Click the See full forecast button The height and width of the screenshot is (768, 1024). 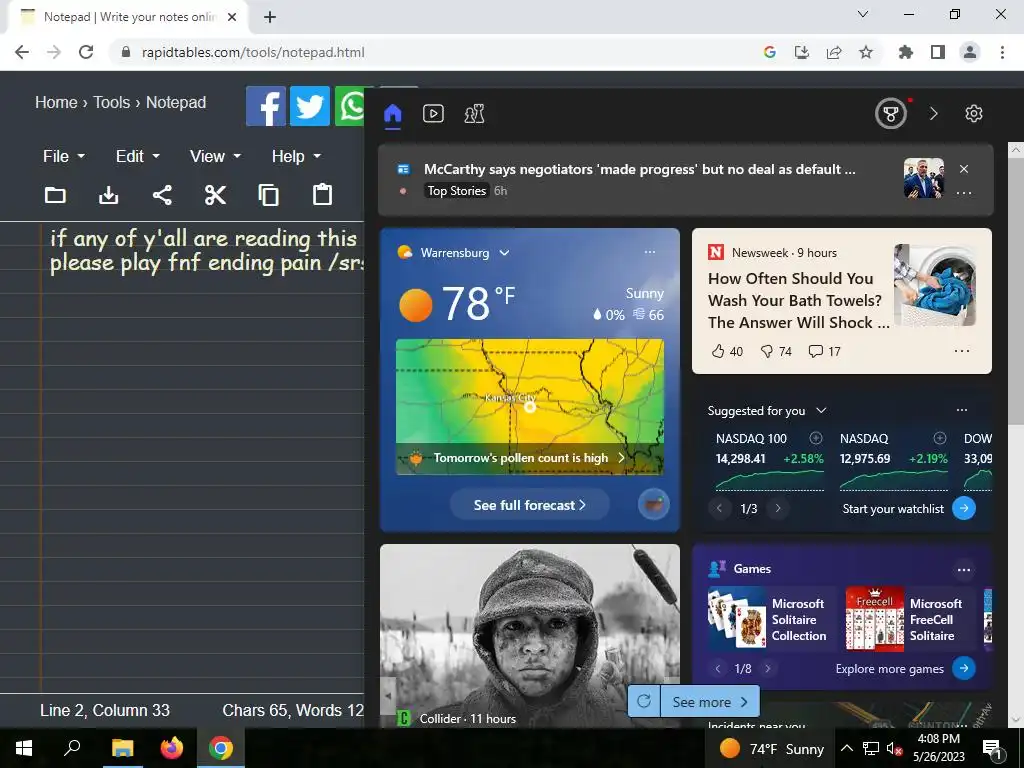tap(530, 505)
